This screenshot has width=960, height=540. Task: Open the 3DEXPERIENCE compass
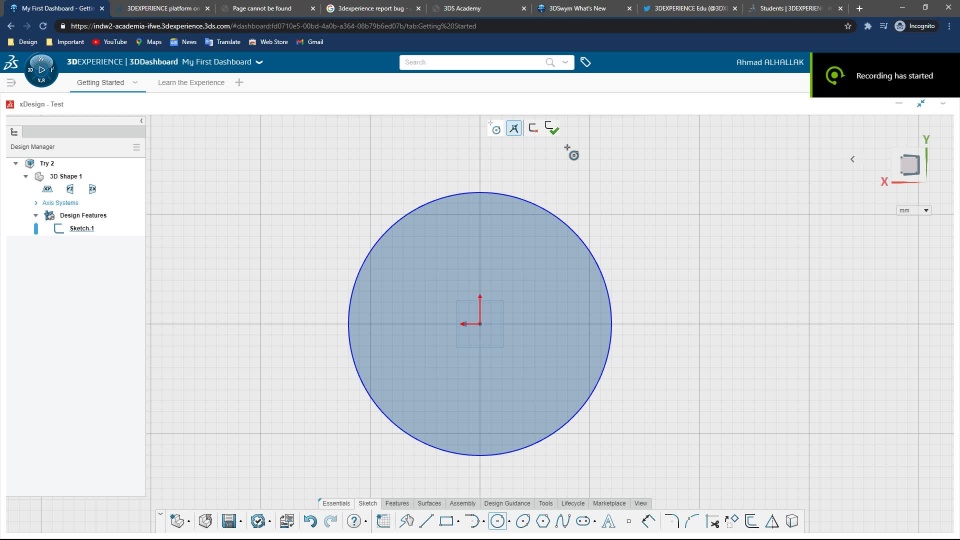pyautogui.click(x=41, y=69)
